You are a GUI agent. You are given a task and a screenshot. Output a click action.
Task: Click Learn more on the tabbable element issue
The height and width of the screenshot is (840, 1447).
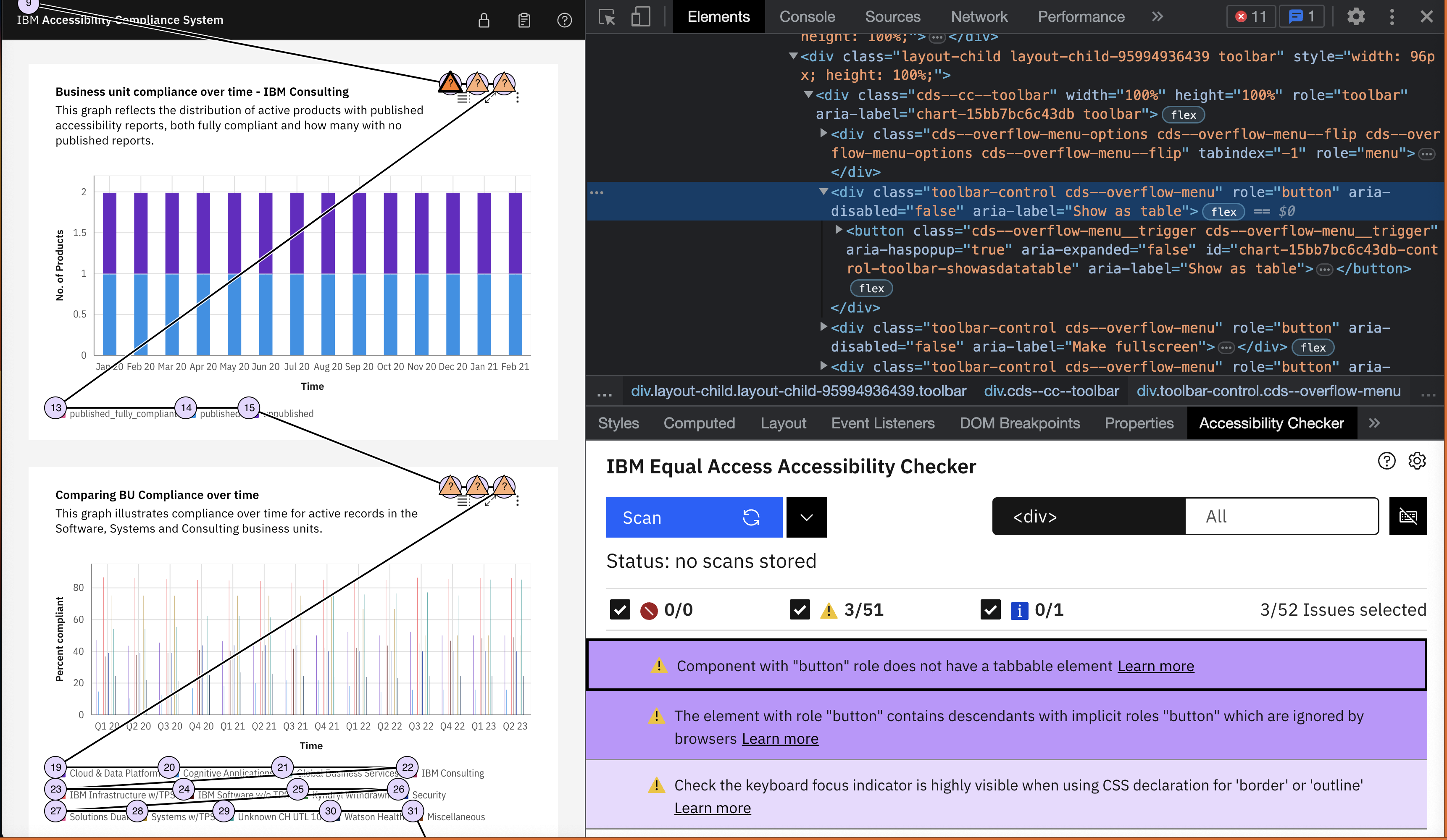pos(1155,666)
